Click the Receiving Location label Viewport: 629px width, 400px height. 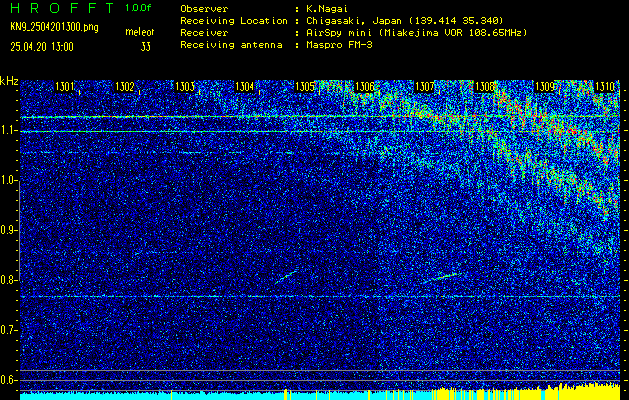(234, 21)
